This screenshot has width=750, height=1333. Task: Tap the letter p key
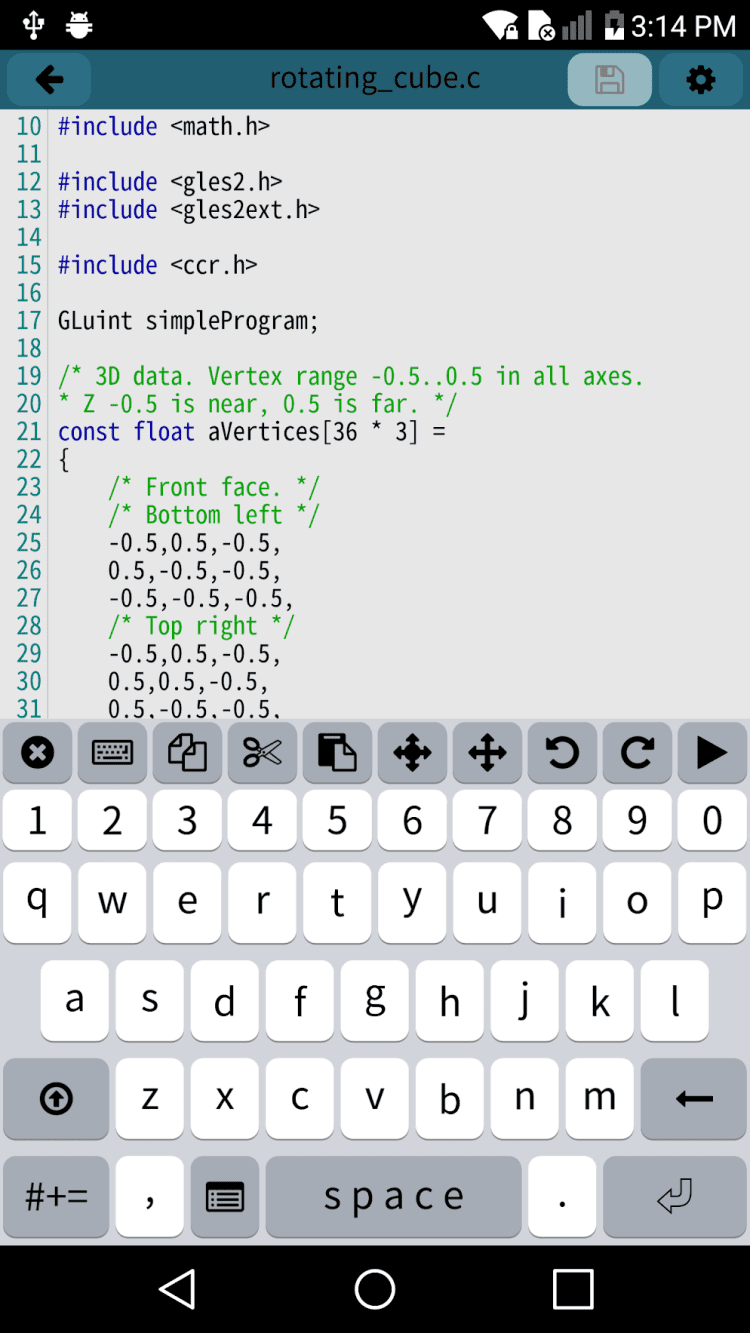pos(712,903)
